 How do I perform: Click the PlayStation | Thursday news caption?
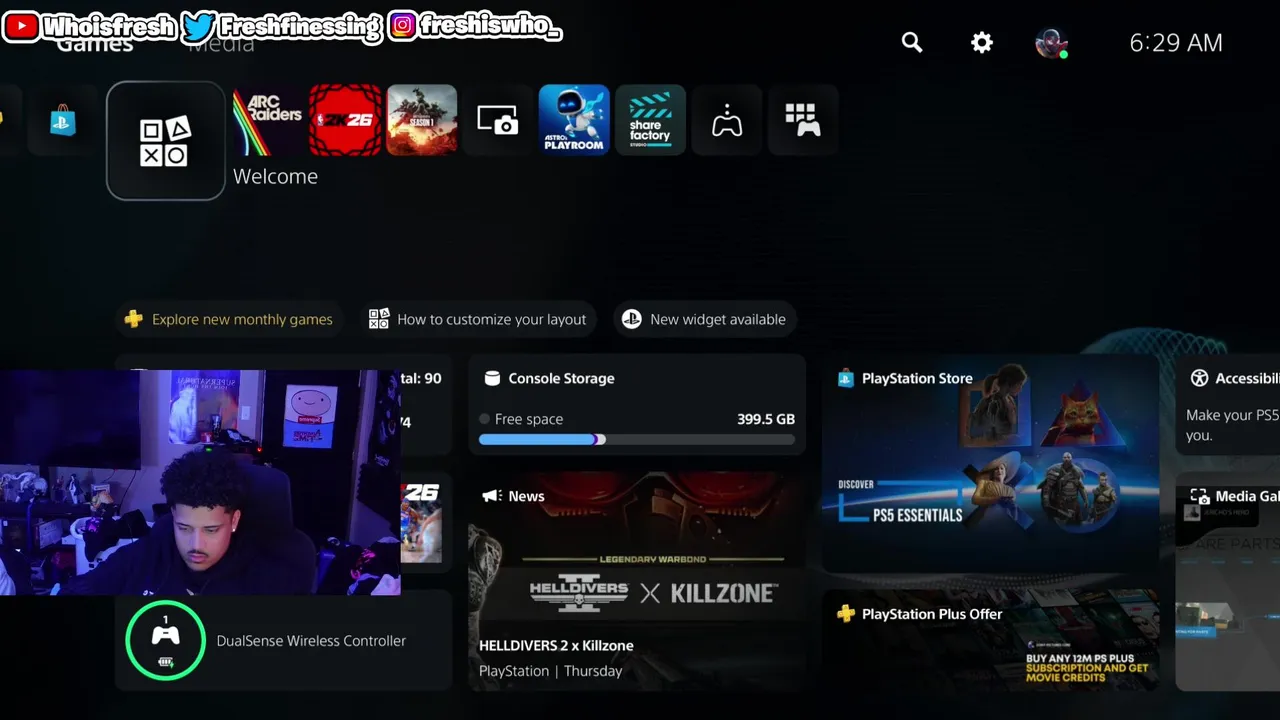550,671
